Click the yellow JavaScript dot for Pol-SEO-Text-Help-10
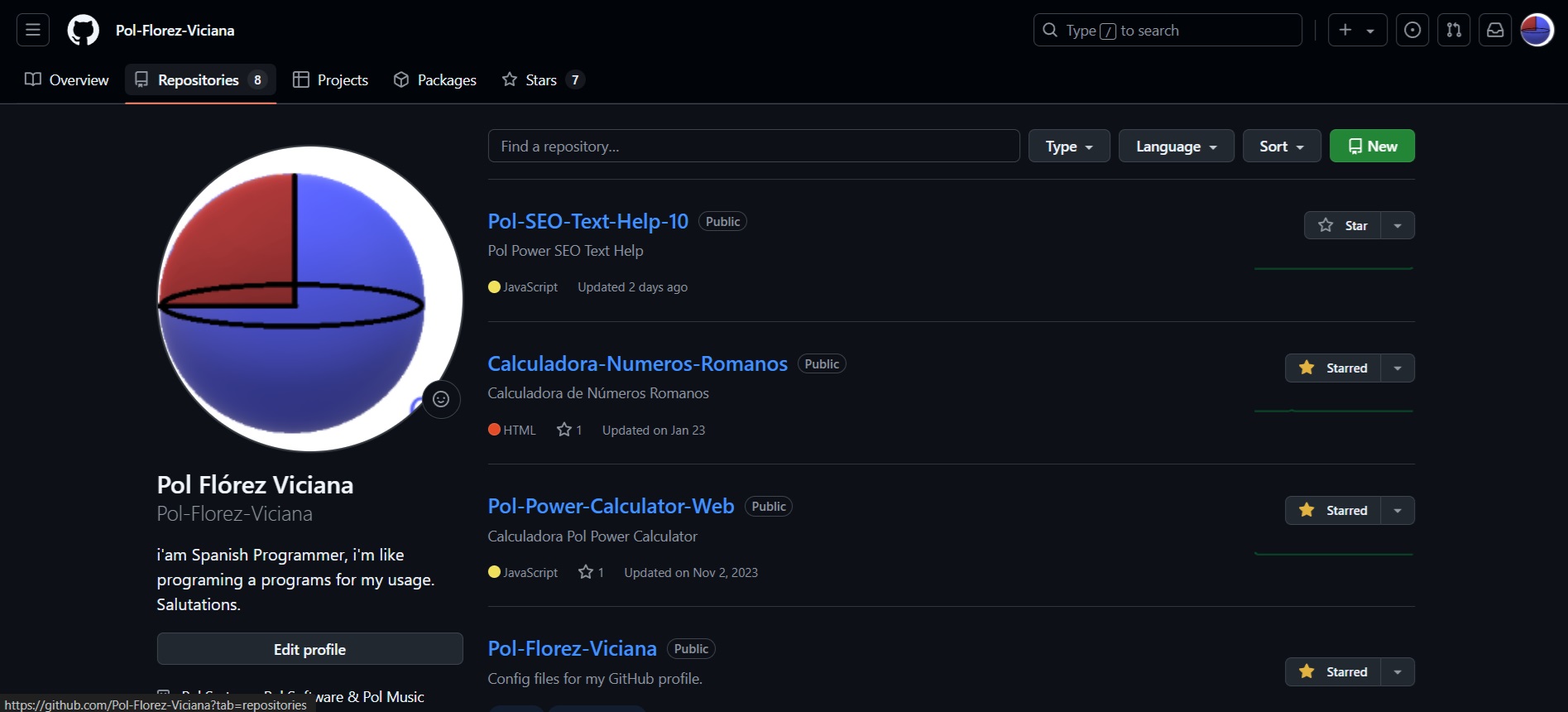This screenshot has height=712, width=1568. pos(494,286)
